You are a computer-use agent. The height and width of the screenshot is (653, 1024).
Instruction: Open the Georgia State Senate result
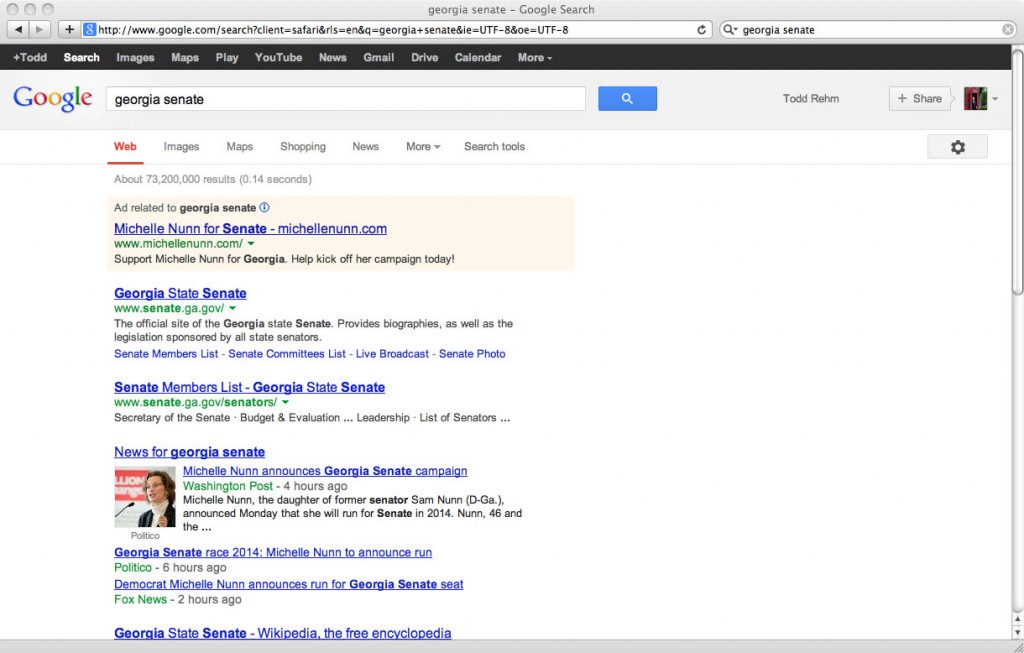180,293
